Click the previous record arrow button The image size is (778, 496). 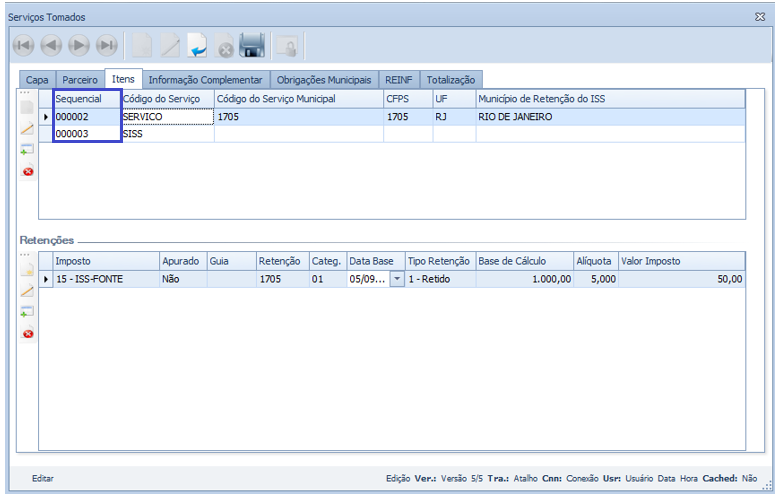coord(51,45)
